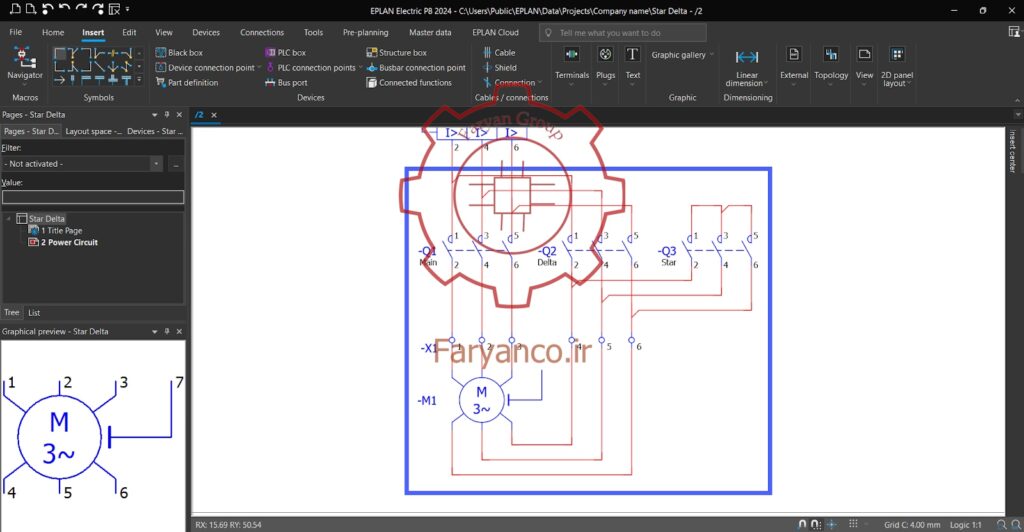
Task: Toggle grid display in status bar
Action: coord(853,524)
